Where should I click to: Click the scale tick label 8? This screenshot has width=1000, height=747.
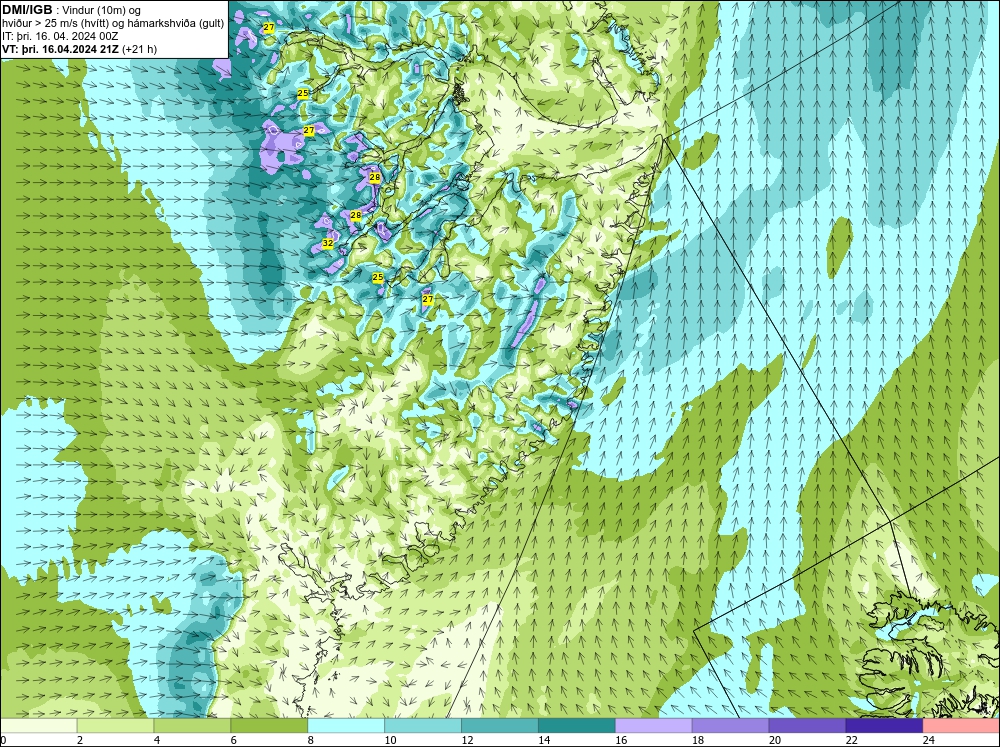[311, 740]
